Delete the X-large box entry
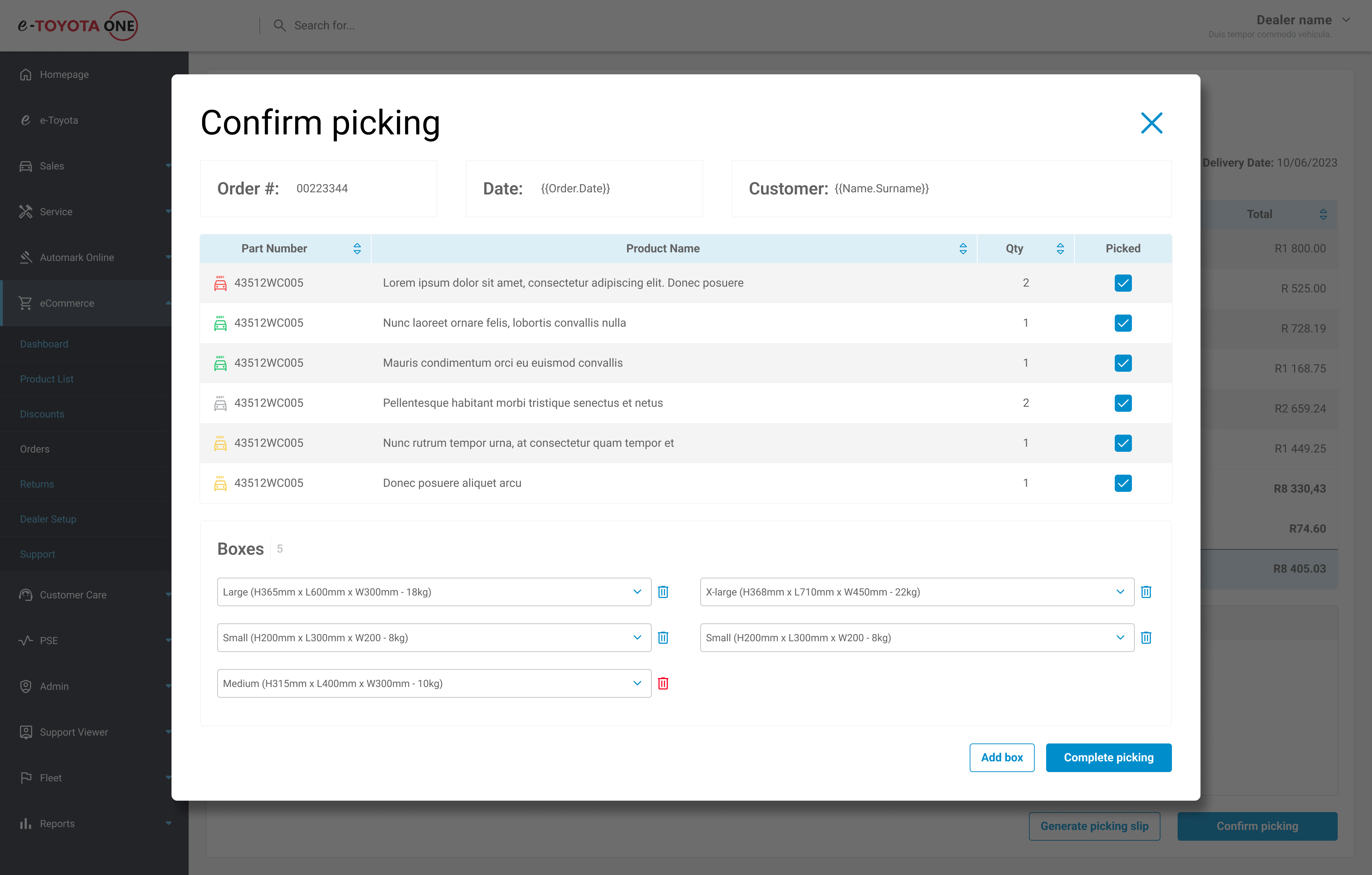Viewport: 1372px width, 875px height. tap(1146, 592)
